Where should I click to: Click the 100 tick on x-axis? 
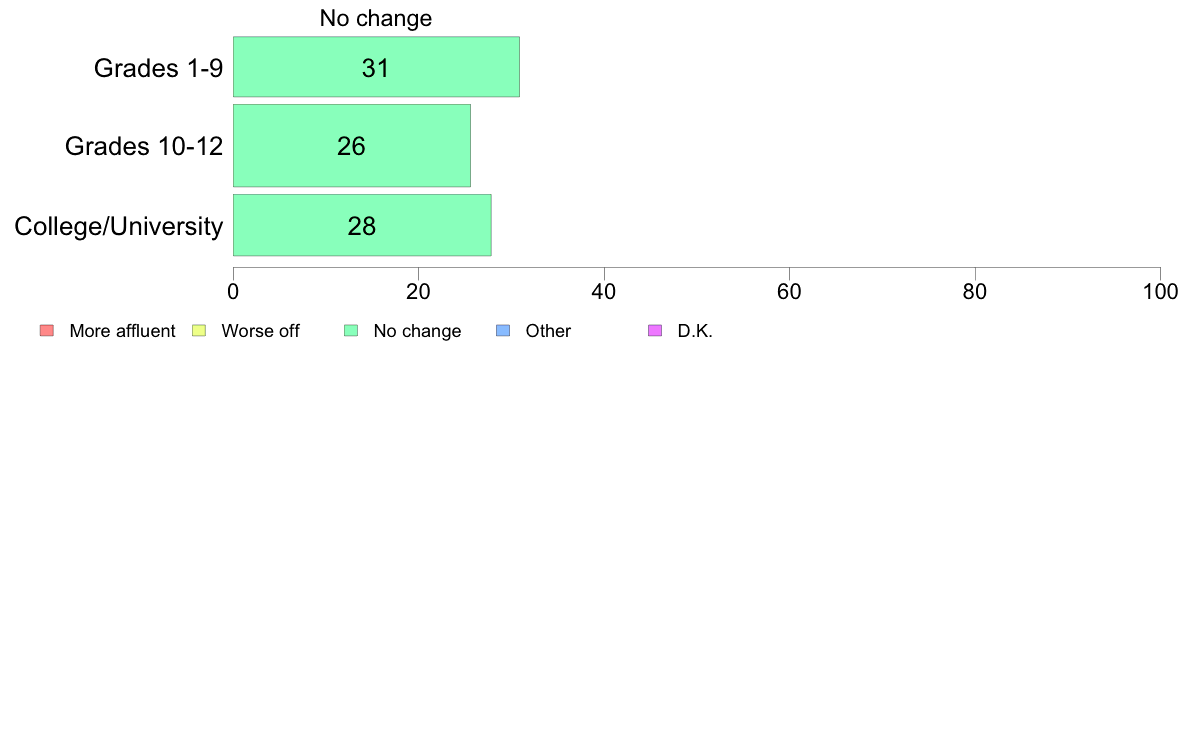1160,292
